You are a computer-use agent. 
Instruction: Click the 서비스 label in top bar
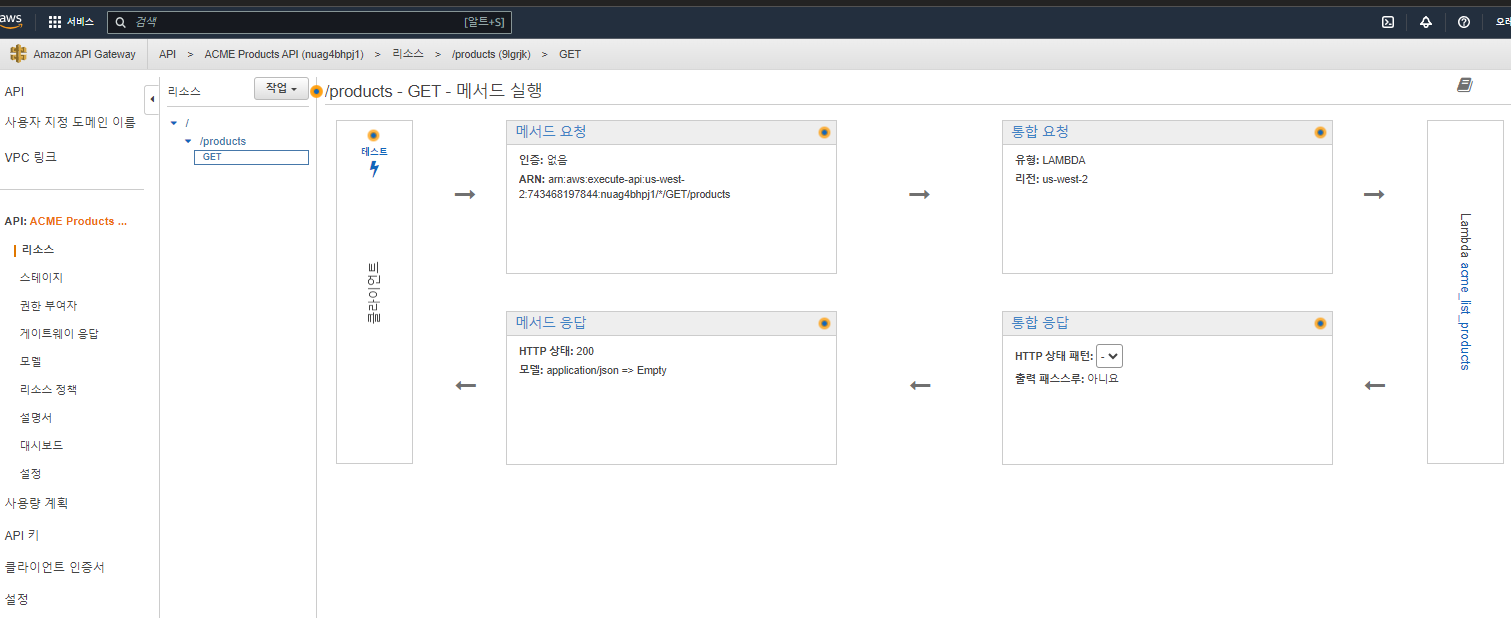(80, 22)
